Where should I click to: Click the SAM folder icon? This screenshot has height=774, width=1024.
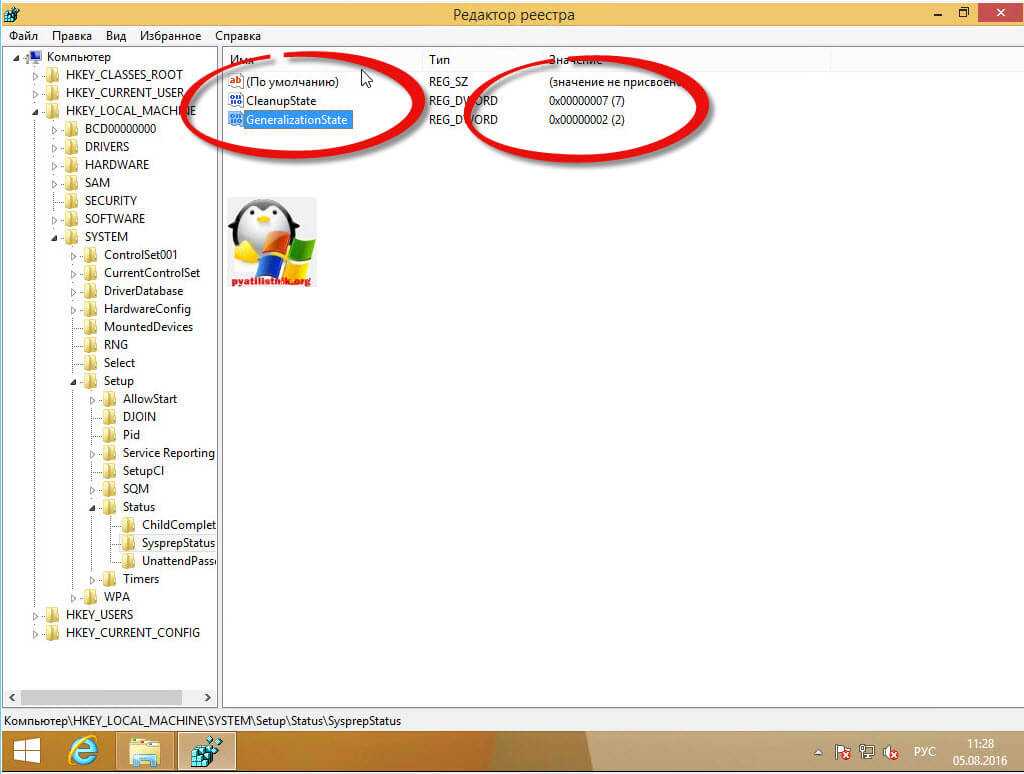click(72, 183)
